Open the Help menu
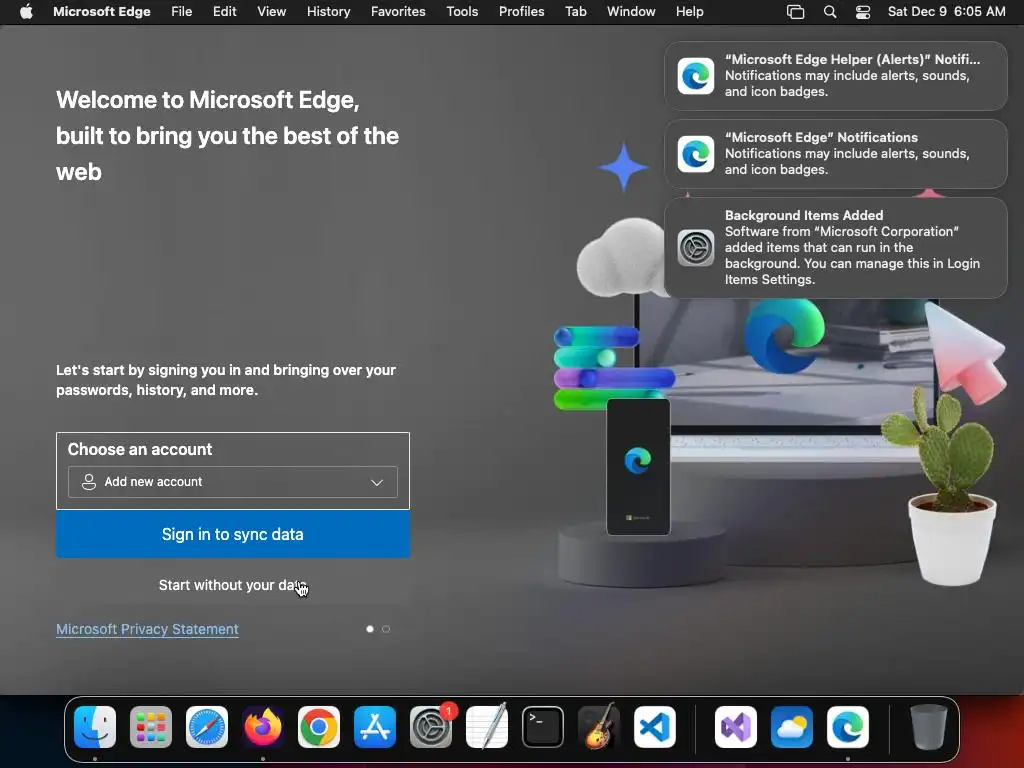This screenshot has width=1024, height=768. (x=690, y=12)
